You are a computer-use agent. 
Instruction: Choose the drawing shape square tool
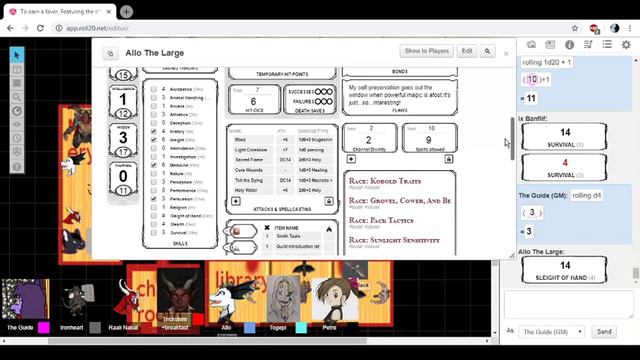point(17,83)
